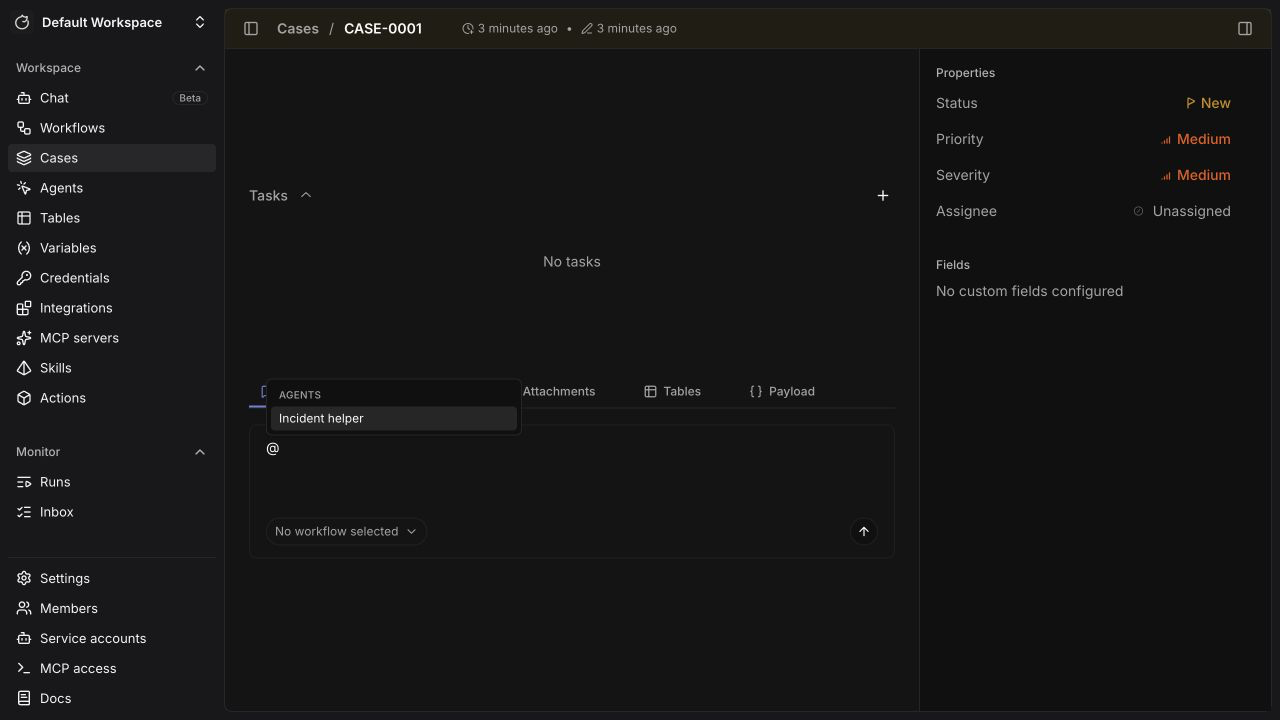Open the Skills icon
Screen dimensions: 1280x720
[x=24, y=368]
